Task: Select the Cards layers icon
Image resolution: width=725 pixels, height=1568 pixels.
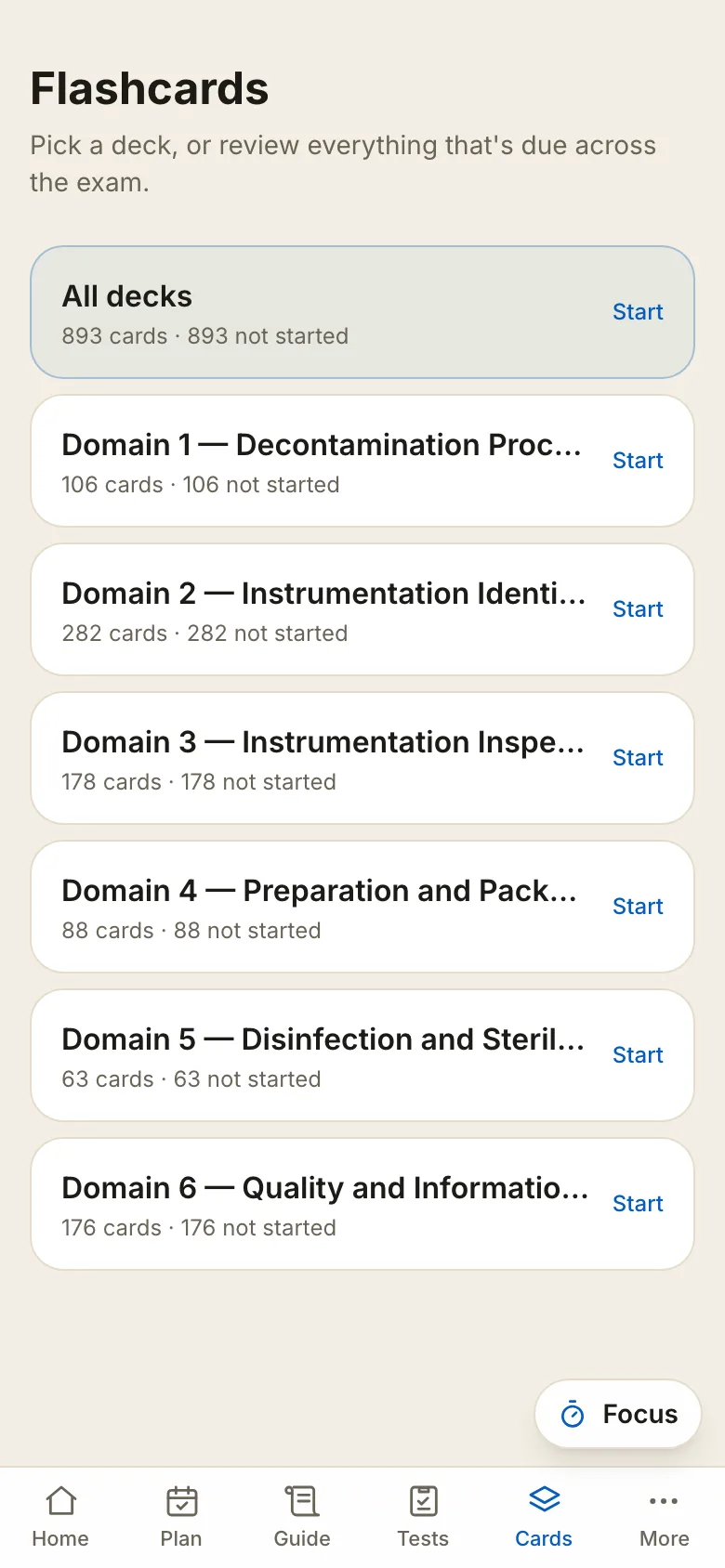Action: pyautogui.click(x=544, y=1498)
